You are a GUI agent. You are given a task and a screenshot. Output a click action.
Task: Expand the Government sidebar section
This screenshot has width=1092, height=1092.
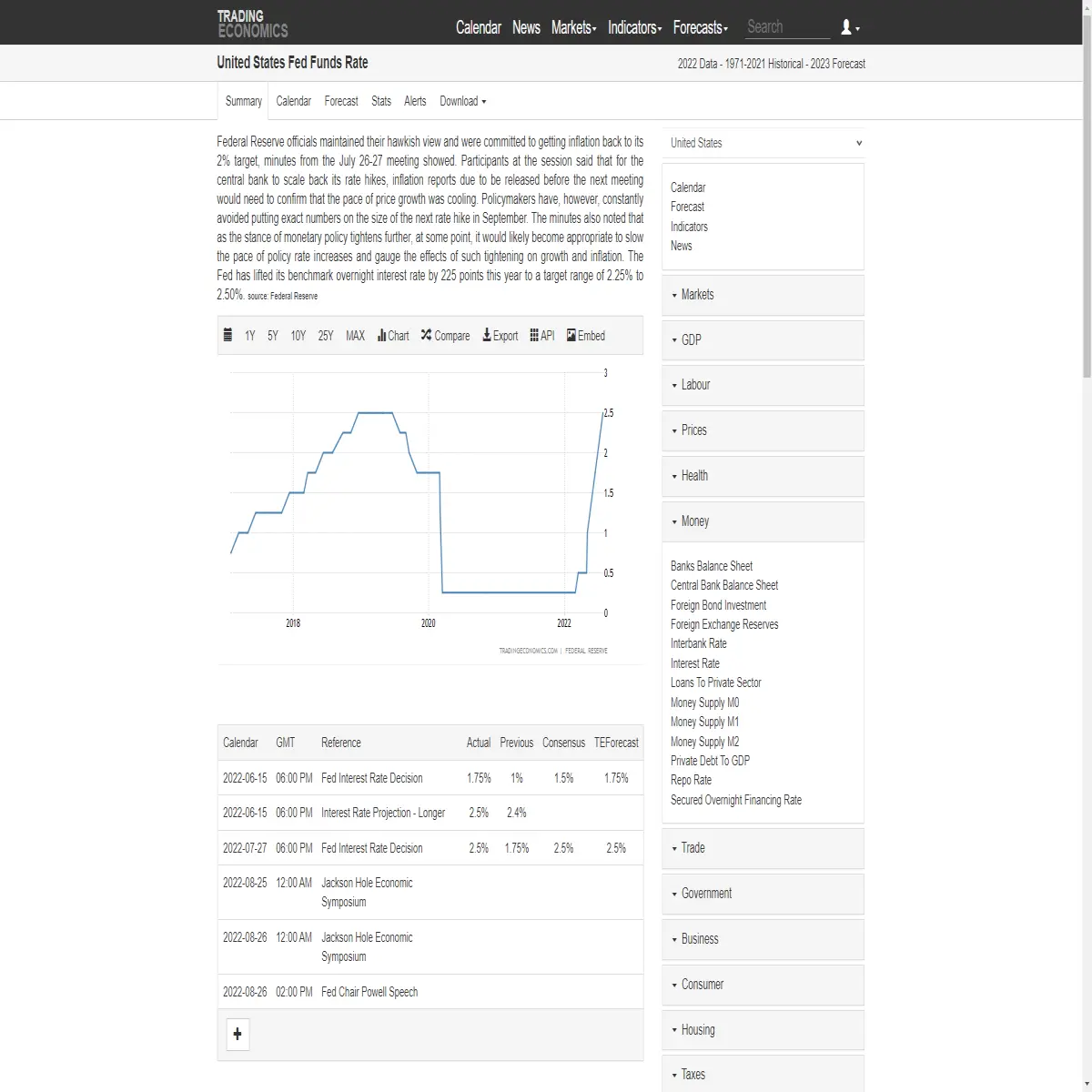click(763, 894)
